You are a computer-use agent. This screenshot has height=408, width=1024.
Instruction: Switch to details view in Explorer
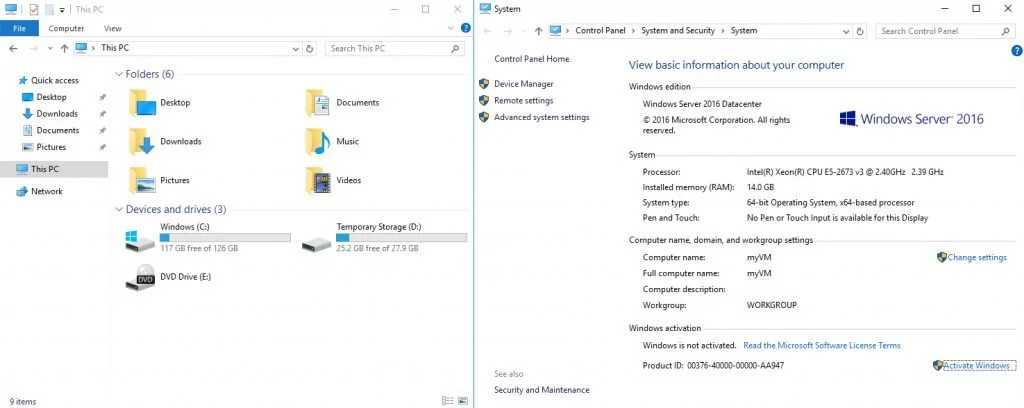click(x=447, y=400)
